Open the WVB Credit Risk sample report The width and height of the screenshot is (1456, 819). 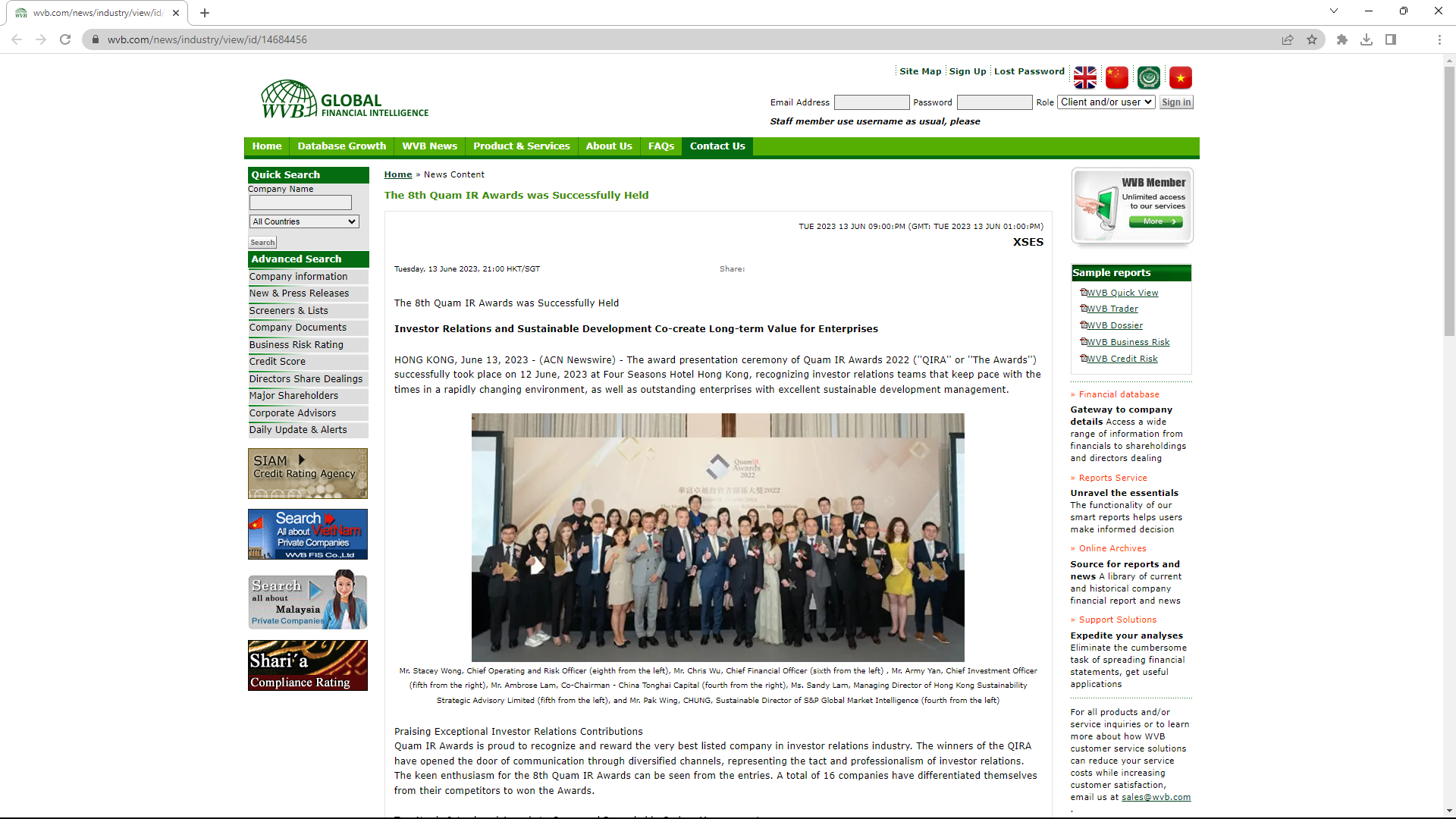(1122, 359)
